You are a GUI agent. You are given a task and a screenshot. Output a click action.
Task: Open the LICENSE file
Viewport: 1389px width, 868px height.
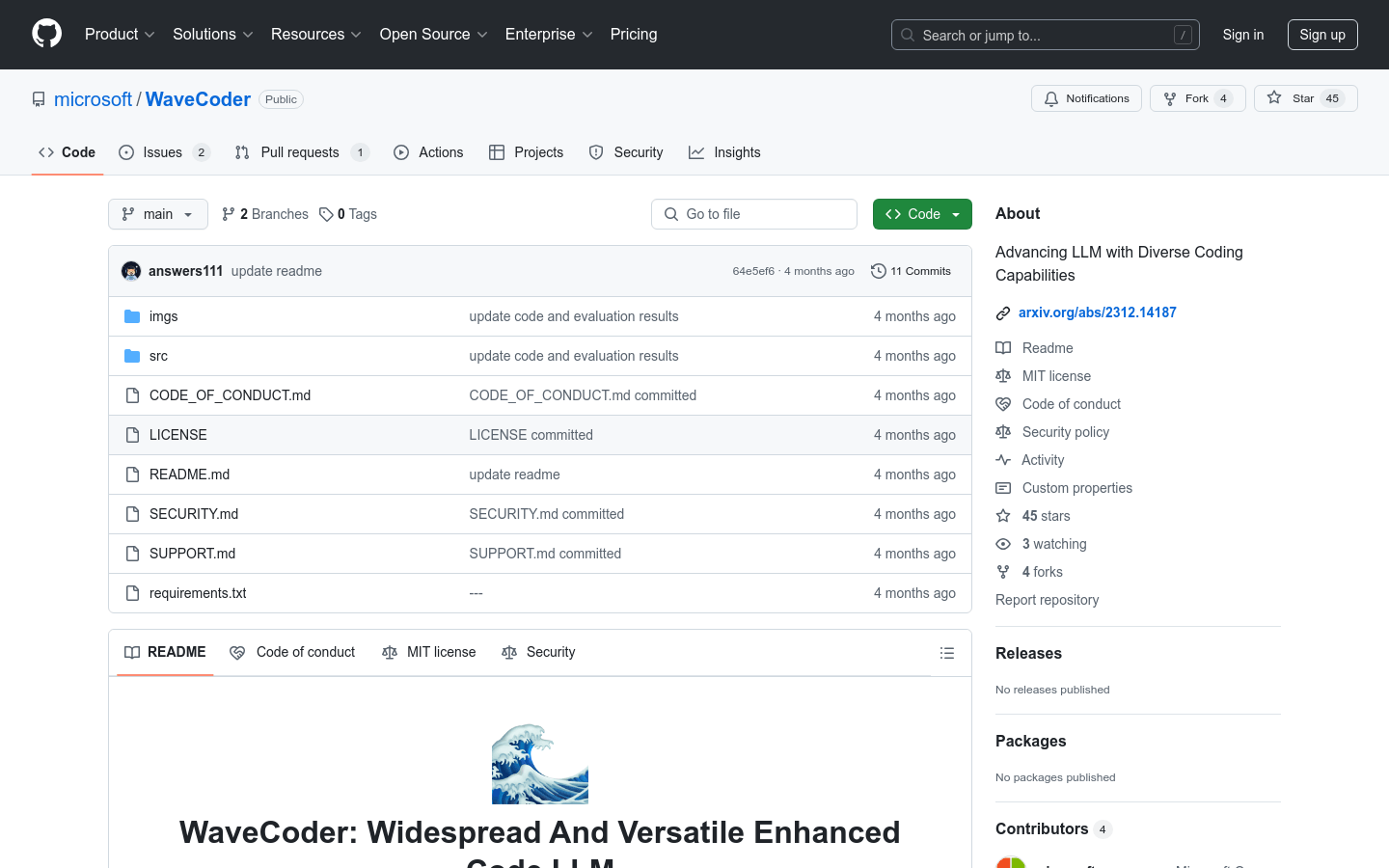point(178,435)
